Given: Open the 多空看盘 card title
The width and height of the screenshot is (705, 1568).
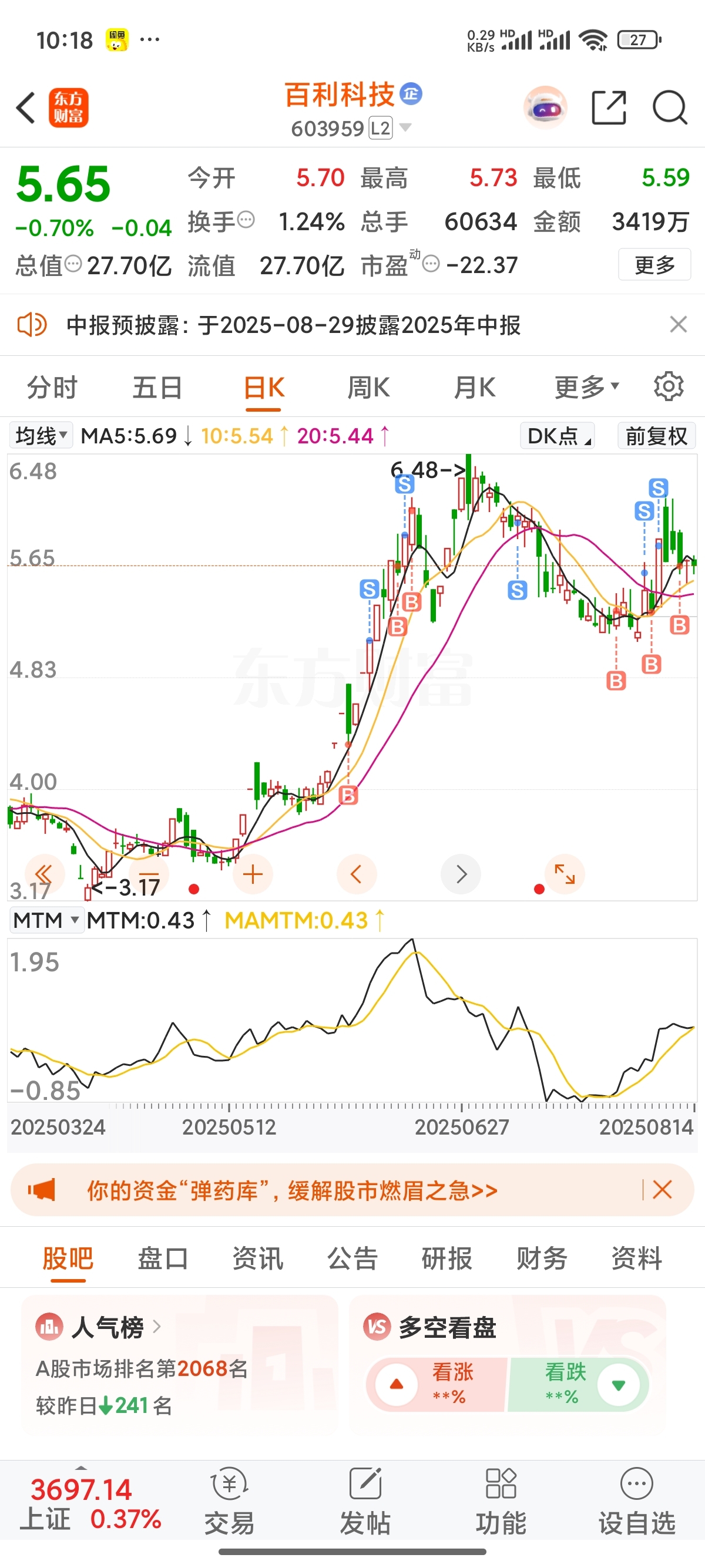Looking at the screenshot, I should tap(448, 1327).
